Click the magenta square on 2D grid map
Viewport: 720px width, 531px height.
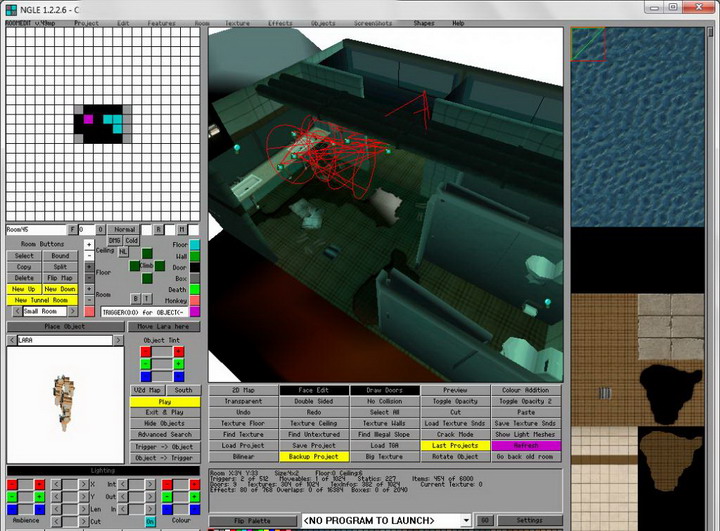click(88, 119)
